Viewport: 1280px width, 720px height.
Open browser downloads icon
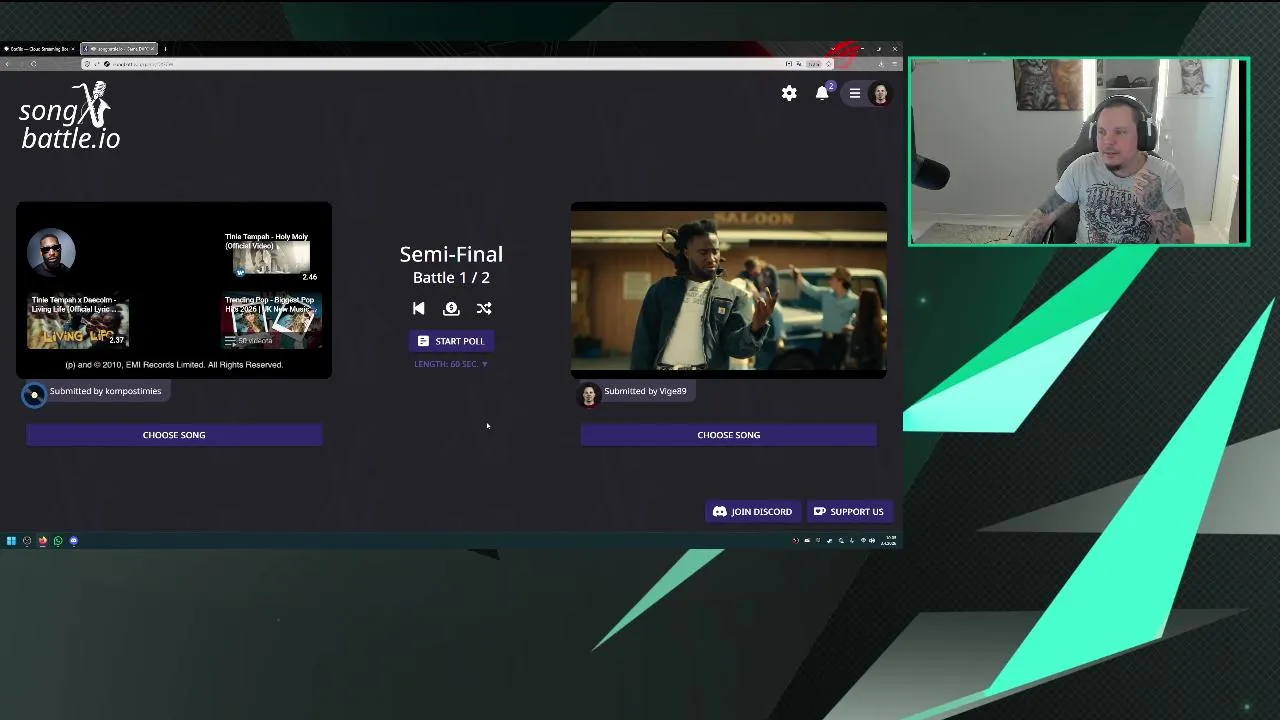point(881,64)
